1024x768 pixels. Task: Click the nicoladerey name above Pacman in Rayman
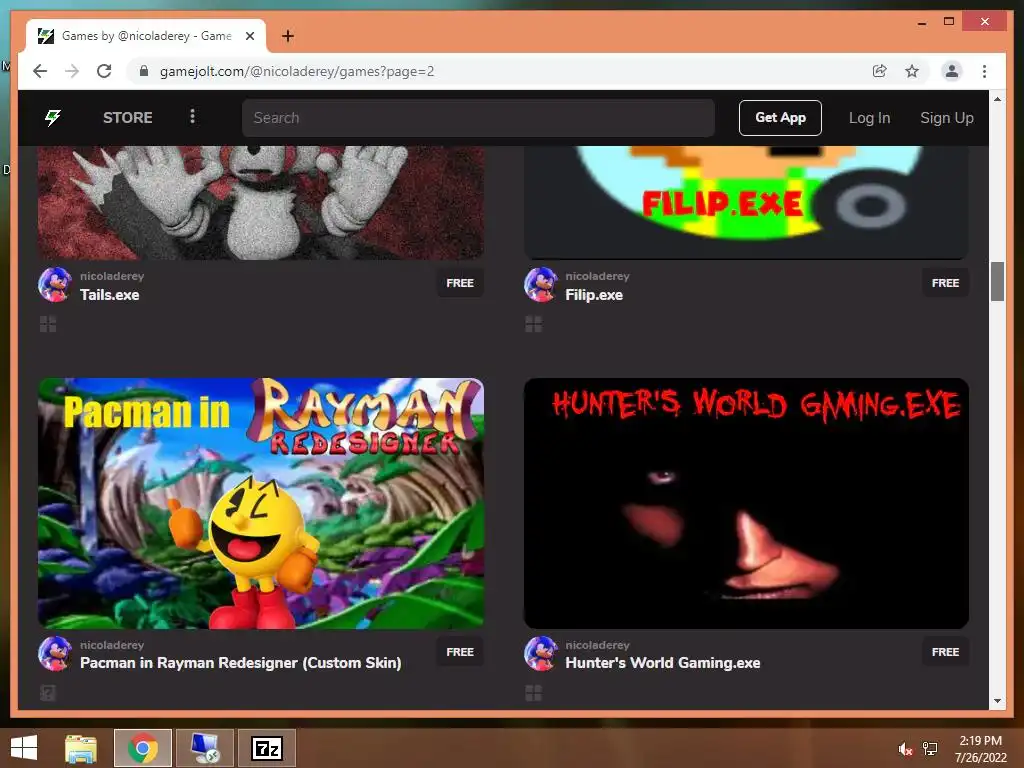[112, 645]
